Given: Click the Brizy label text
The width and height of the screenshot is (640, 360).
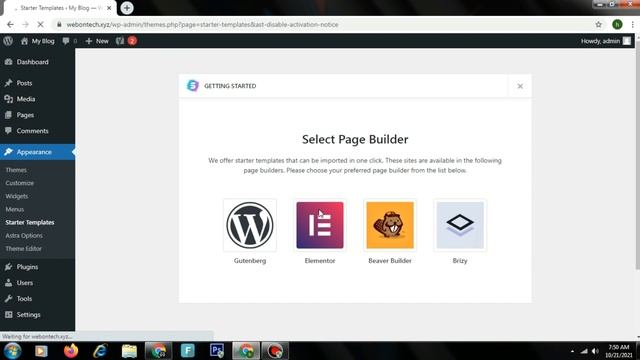Looking at the screenshot, I should [x=460, y=260].
